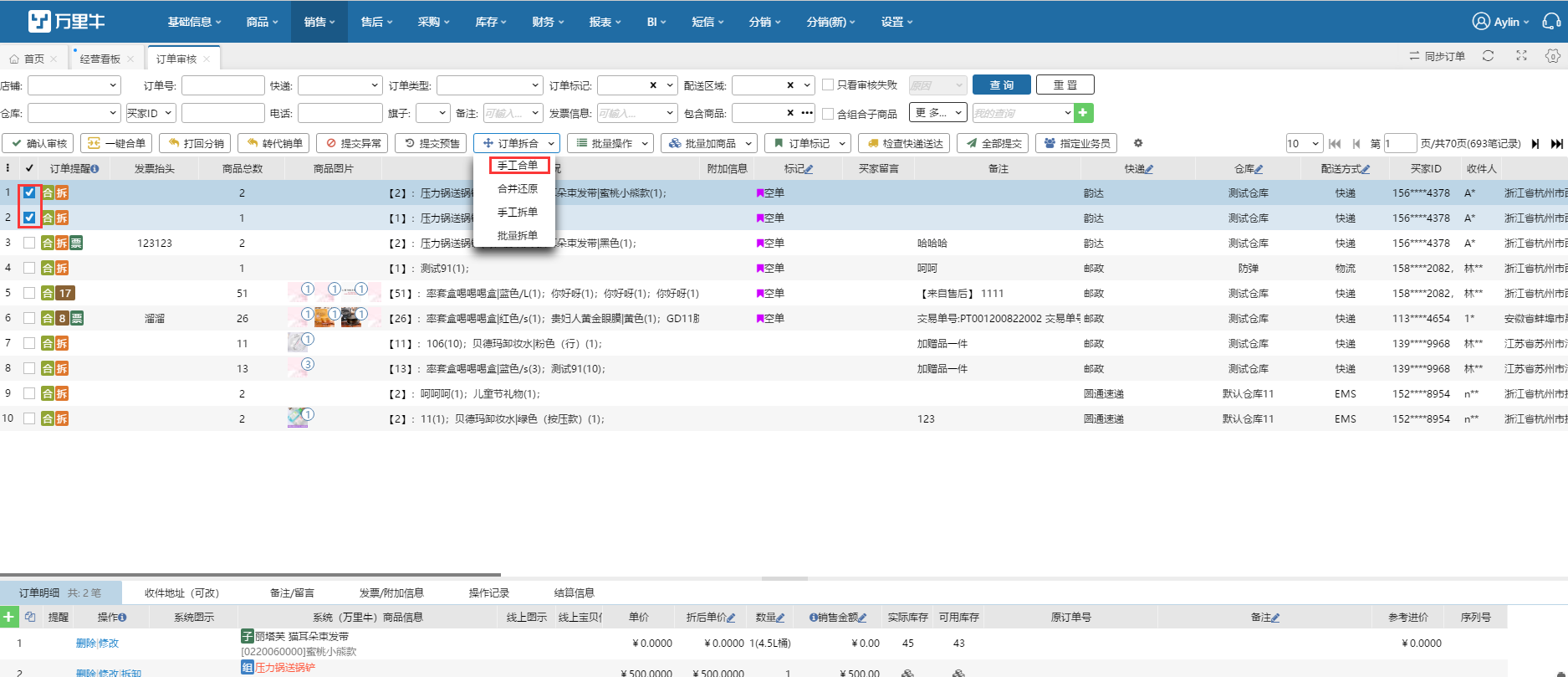Click the 查询 search button
1568x677 pixels.
(1002, 85)
